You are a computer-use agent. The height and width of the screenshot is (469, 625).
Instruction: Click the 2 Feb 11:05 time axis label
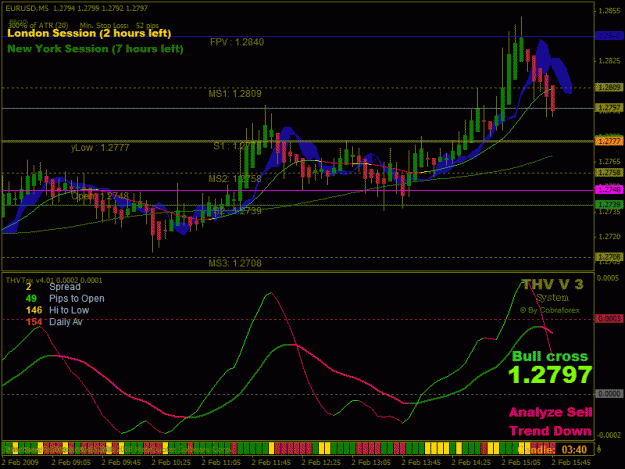[221, 462]
